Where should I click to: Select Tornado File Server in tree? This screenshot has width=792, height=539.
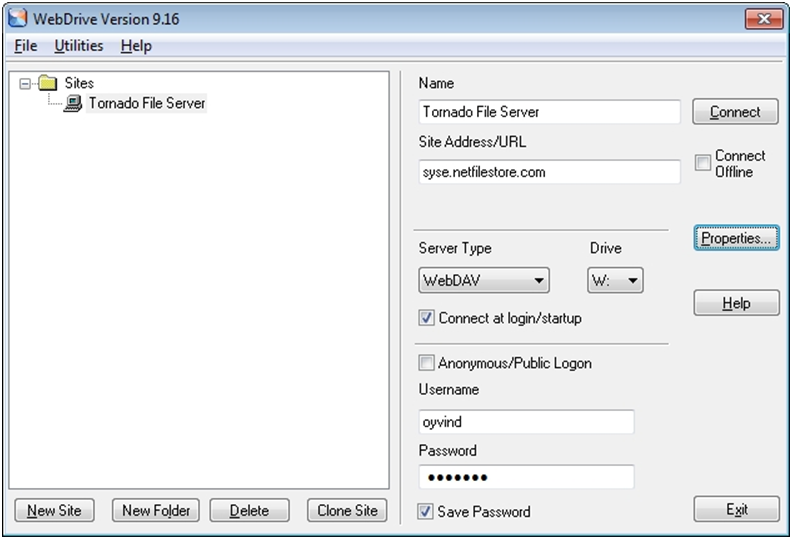point(146,103)
